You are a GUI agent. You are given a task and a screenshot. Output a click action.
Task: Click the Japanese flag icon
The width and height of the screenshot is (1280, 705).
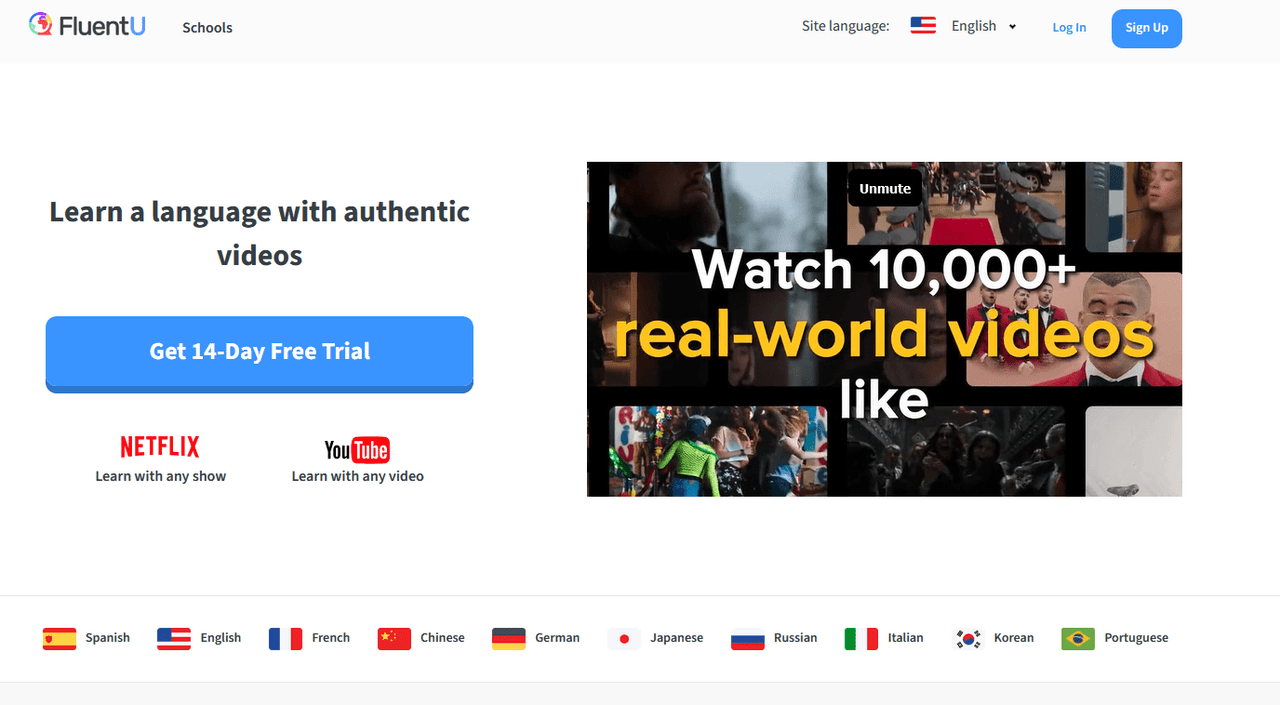click(624, 638)
